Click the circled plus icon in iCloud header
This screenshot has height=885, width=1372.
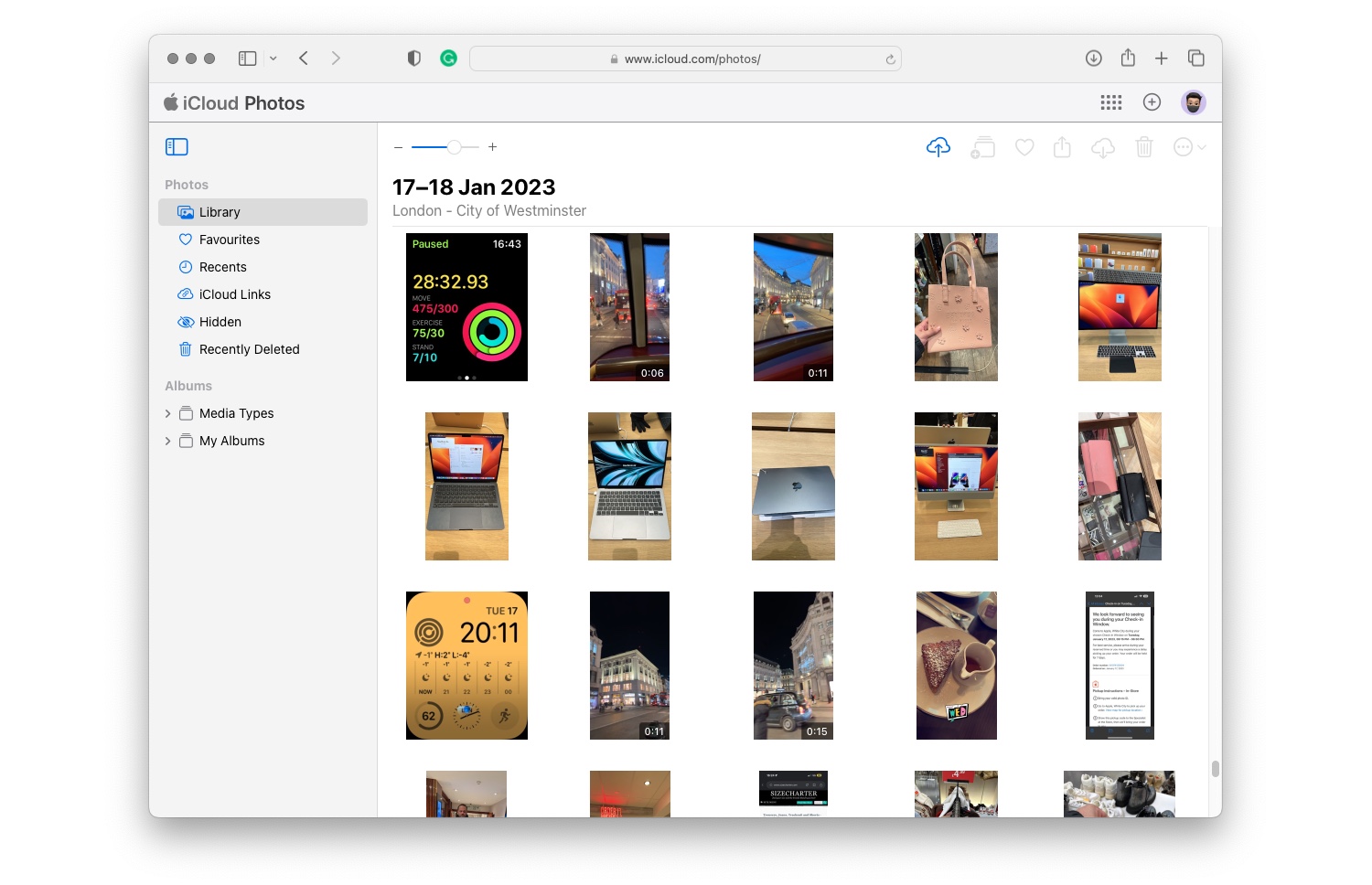(x=1152, y=102)
